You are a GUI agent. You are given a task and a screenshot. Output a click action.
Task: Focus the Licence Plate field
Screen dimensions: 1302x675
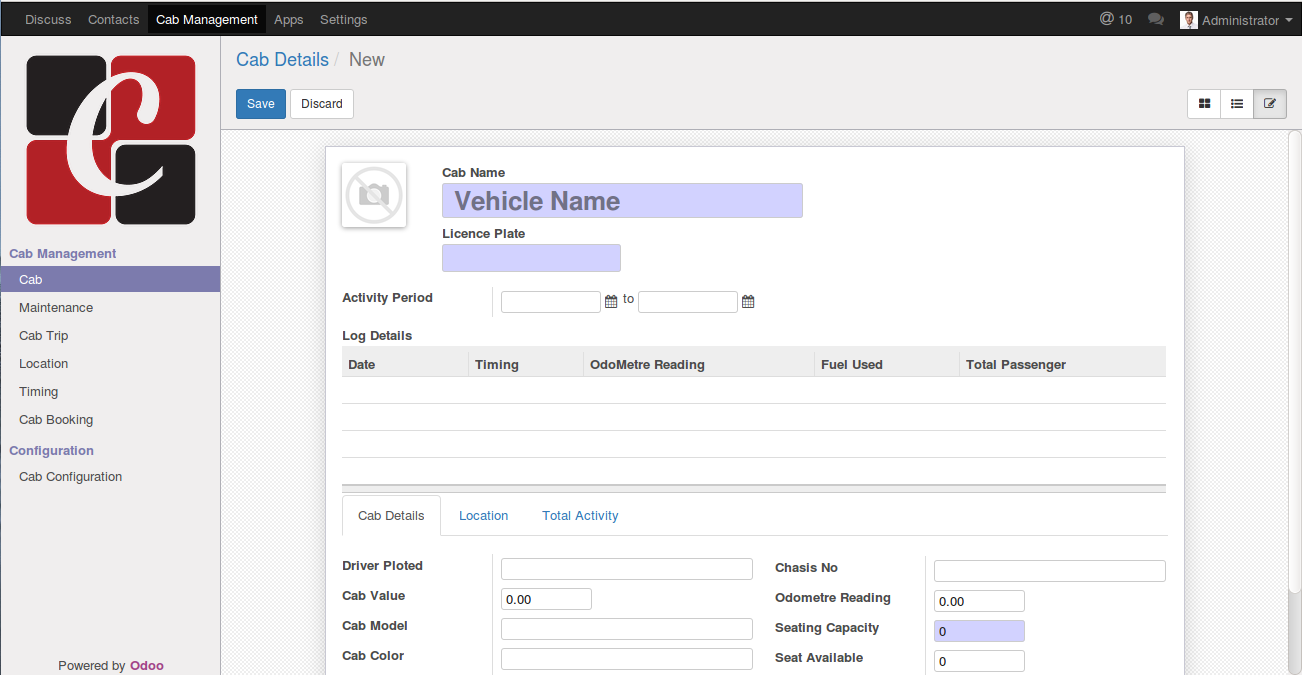(x=531, y=258)
